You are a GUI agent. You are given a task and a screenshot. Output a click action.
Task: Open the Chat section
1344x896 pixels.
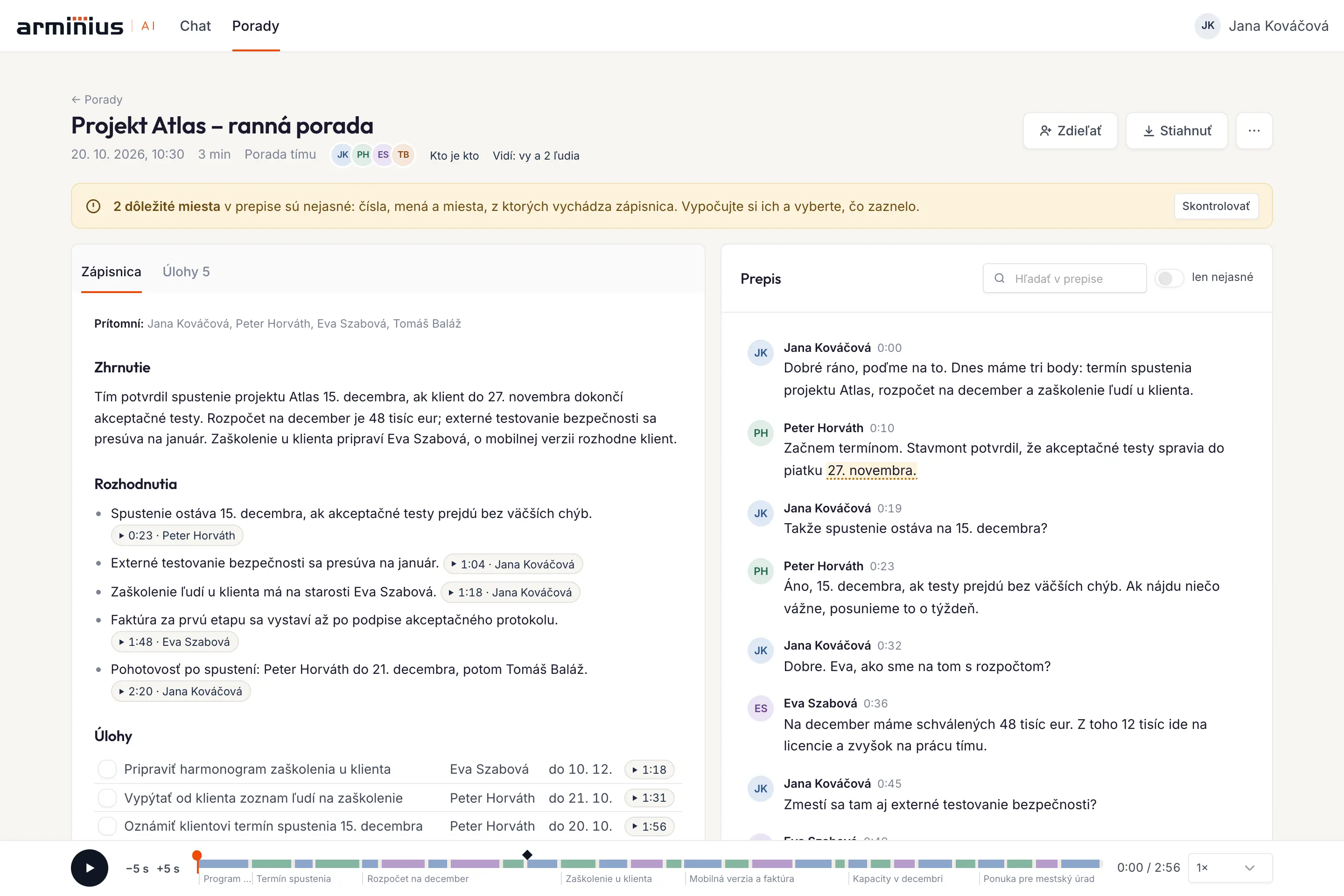coord(196,26)
